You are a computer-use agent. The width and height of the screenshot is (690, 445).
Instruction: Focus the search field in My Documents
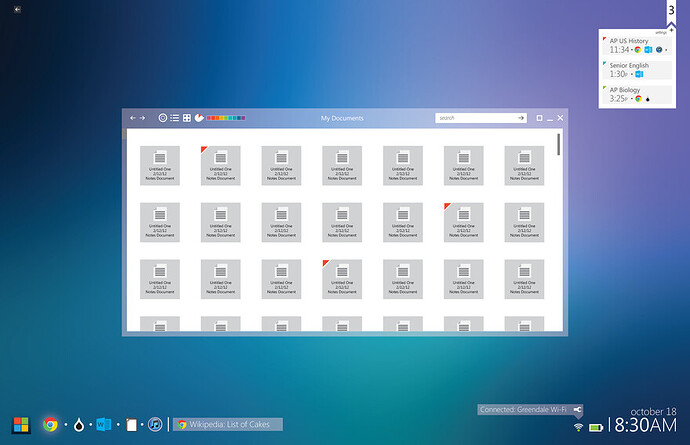[476, 118]
